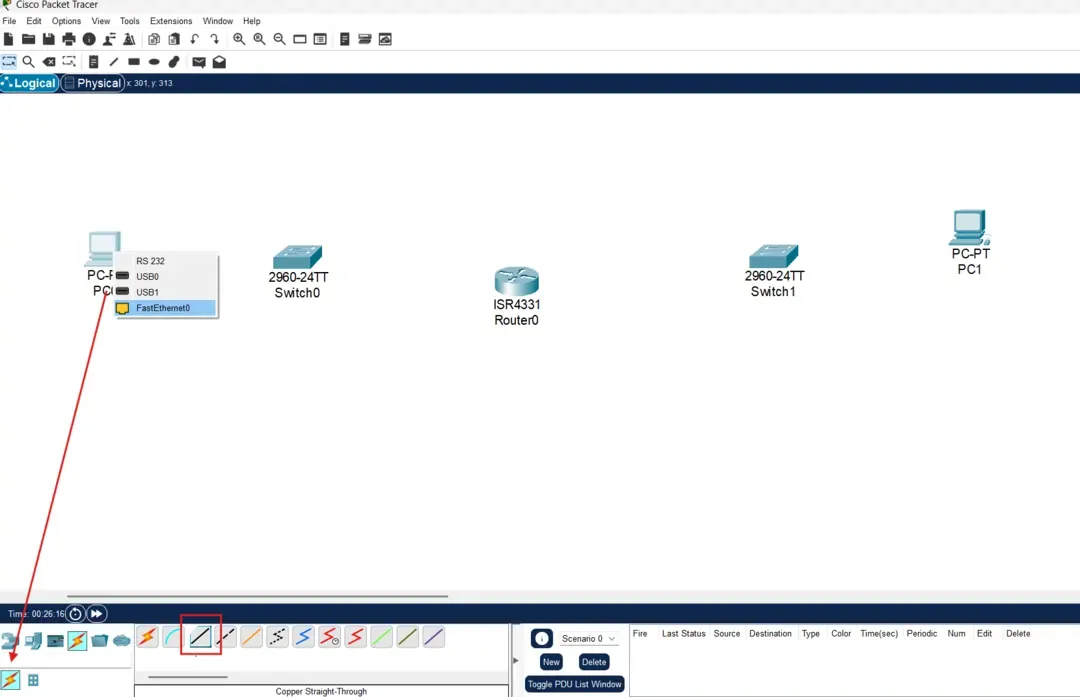Add a complex PDU with the open envelope
This screenshot has height=697, width=1080.
pyautogui.click(x=219, y=62)
